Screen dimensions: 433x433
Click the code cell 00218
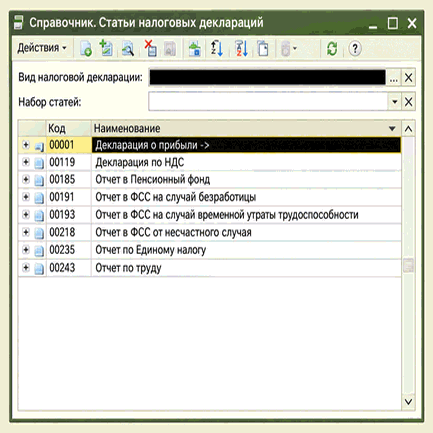pos(68,232)
